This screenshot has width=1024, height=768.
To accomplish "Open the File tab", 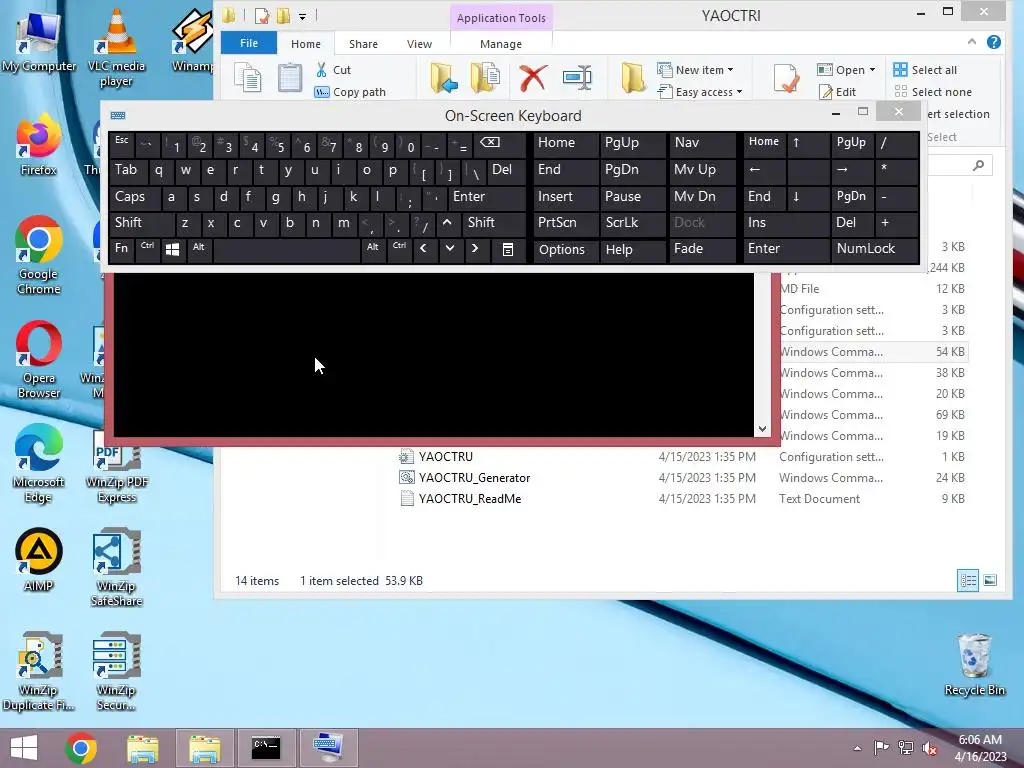I will tap(249, 43).
